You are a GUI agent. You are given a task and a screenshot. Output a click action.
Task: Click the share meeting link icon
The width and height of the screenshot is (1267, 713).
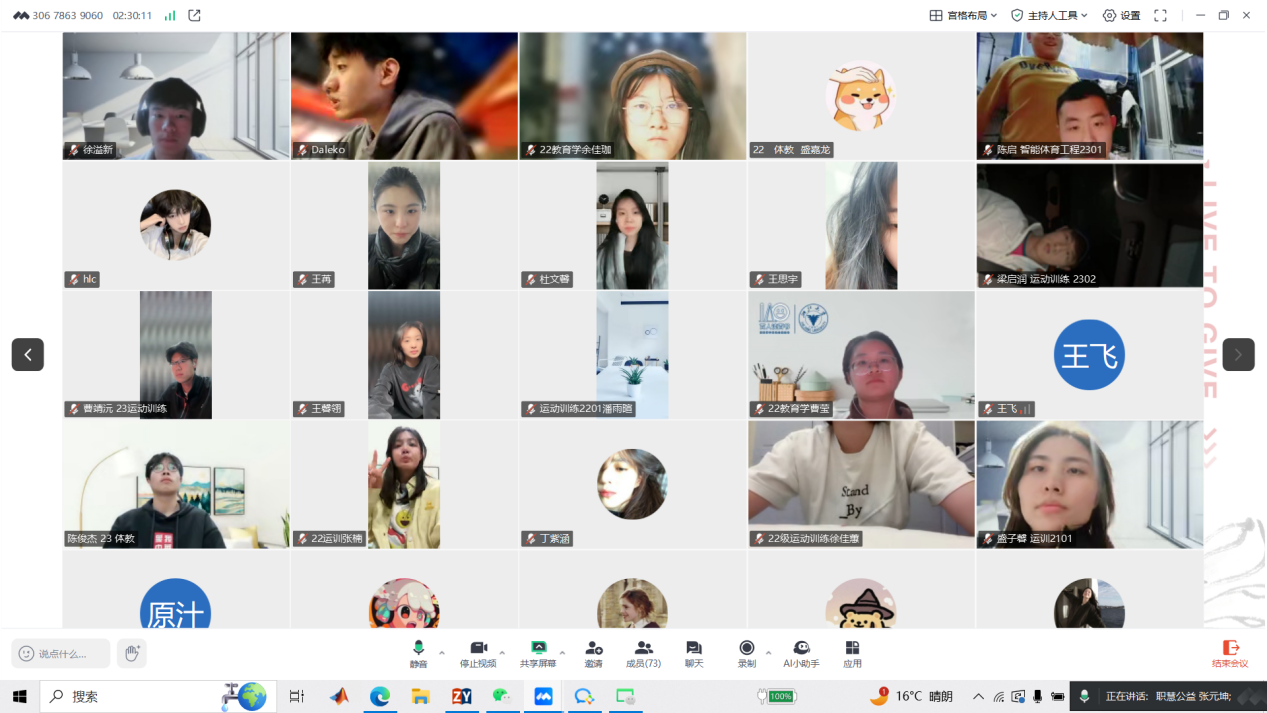click(194, 15)
